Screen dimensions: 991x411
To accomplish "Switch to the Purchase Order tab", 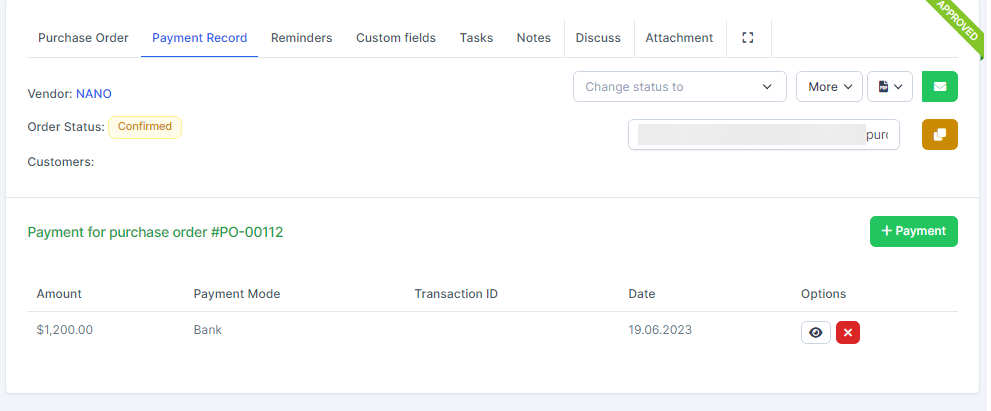I will (83, 38).
